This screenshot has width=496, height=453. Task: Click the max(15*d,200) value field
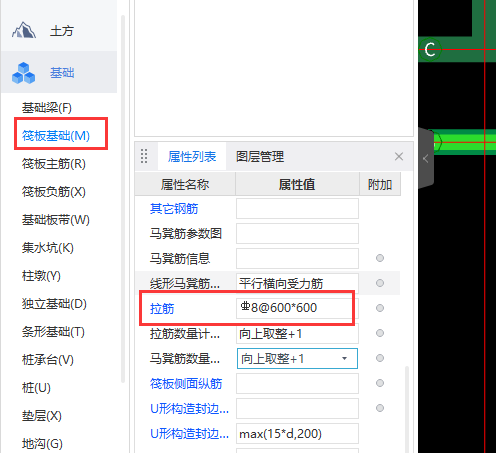click(x=297, y=433)
